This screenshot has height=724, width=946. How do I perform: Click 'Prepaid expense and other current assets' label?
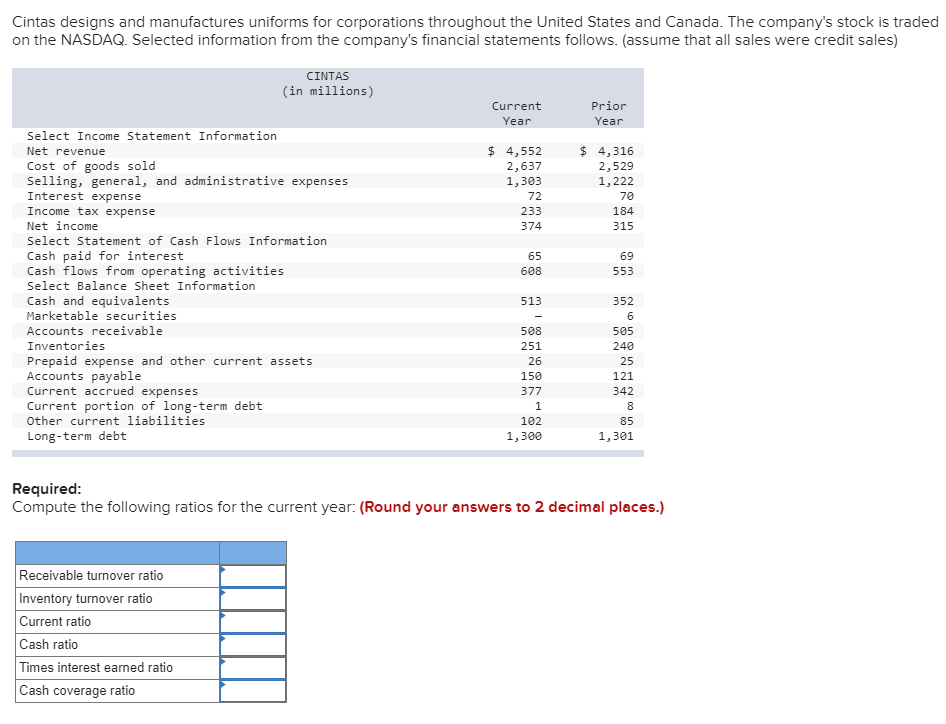170,361
